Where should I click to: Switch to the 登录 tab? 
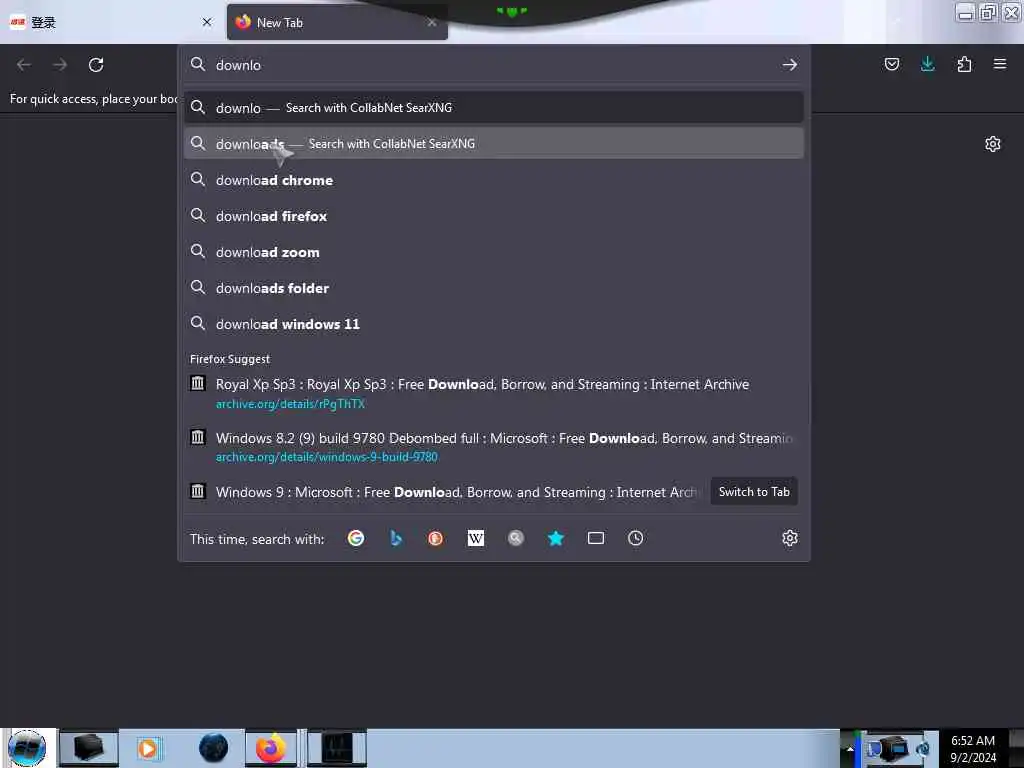coord(111,22)
